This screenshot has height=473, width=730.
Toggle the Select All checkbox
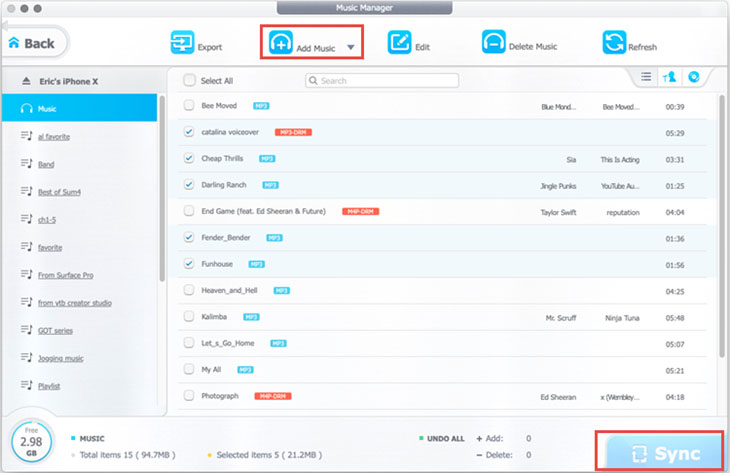click(x=189, y=80)
